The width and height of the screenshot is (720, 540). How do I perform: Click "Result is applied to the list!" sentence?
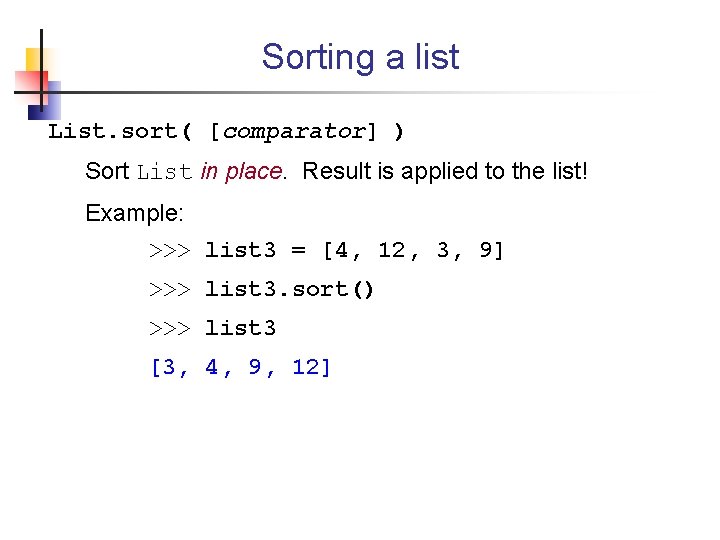pos(445,171)
